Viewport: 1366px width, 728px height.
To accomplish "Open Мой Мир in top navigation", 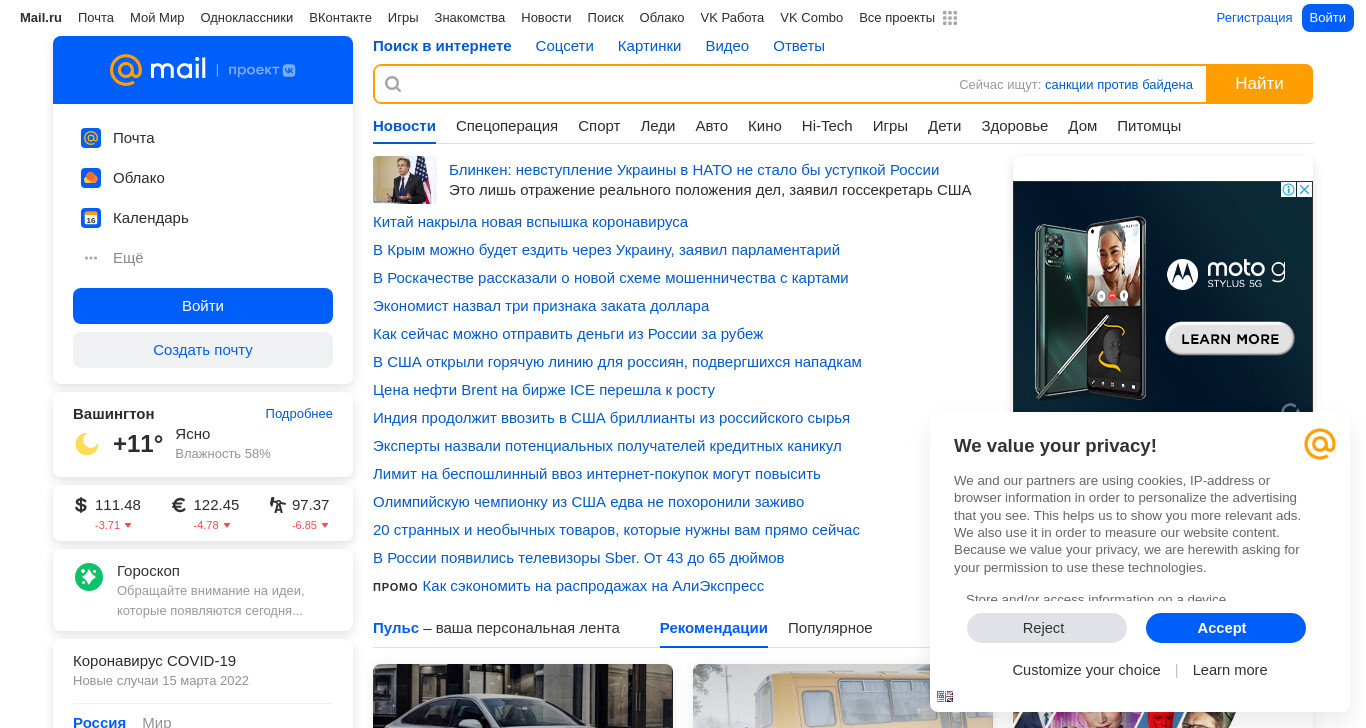I will point(157,18).
